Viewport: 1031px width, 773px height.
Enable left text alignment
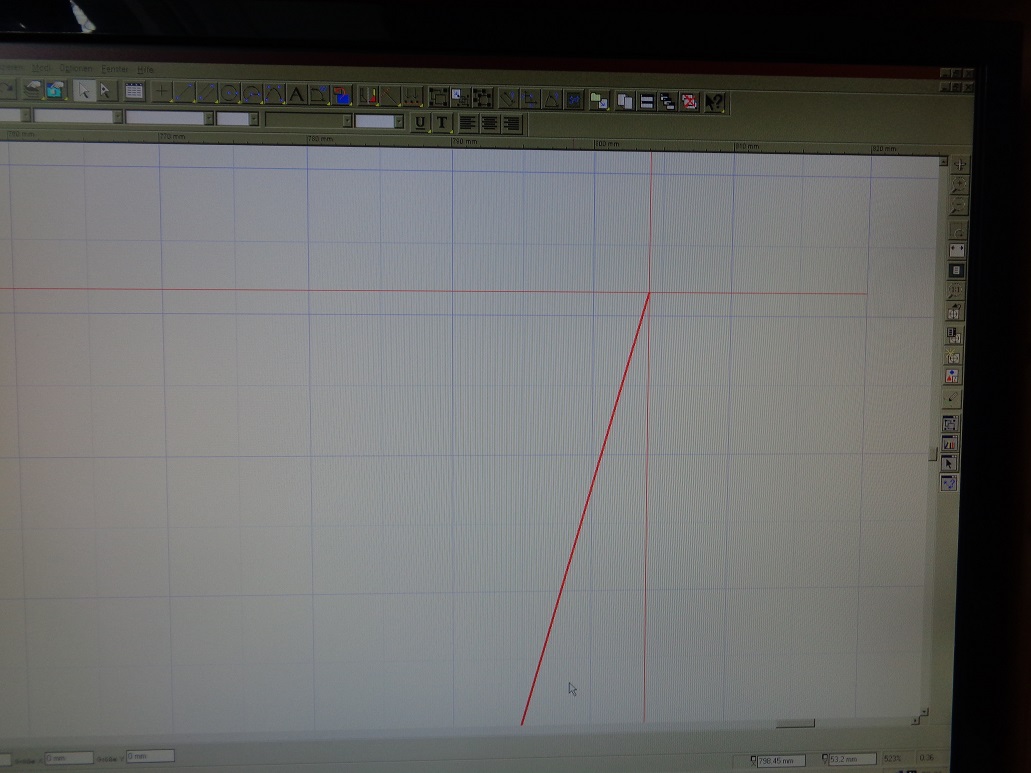[468, 123]
